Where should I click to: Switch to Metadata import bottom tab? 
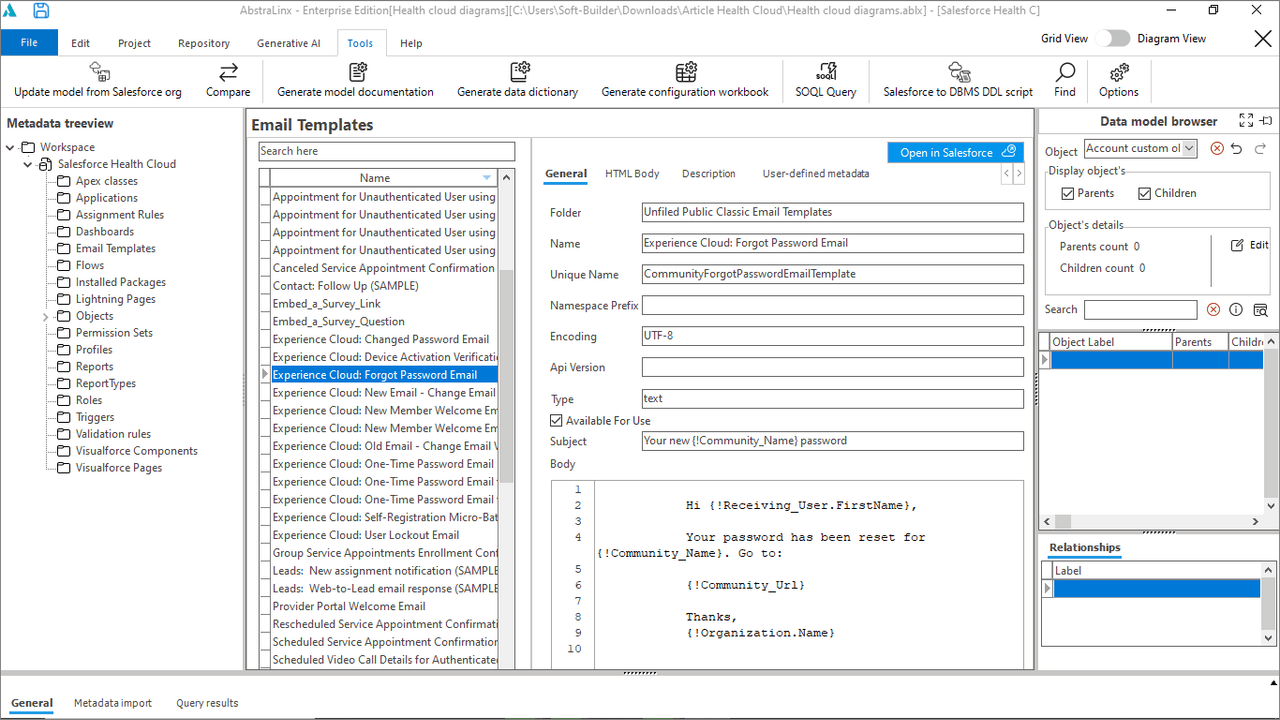(x=113, y=703)
